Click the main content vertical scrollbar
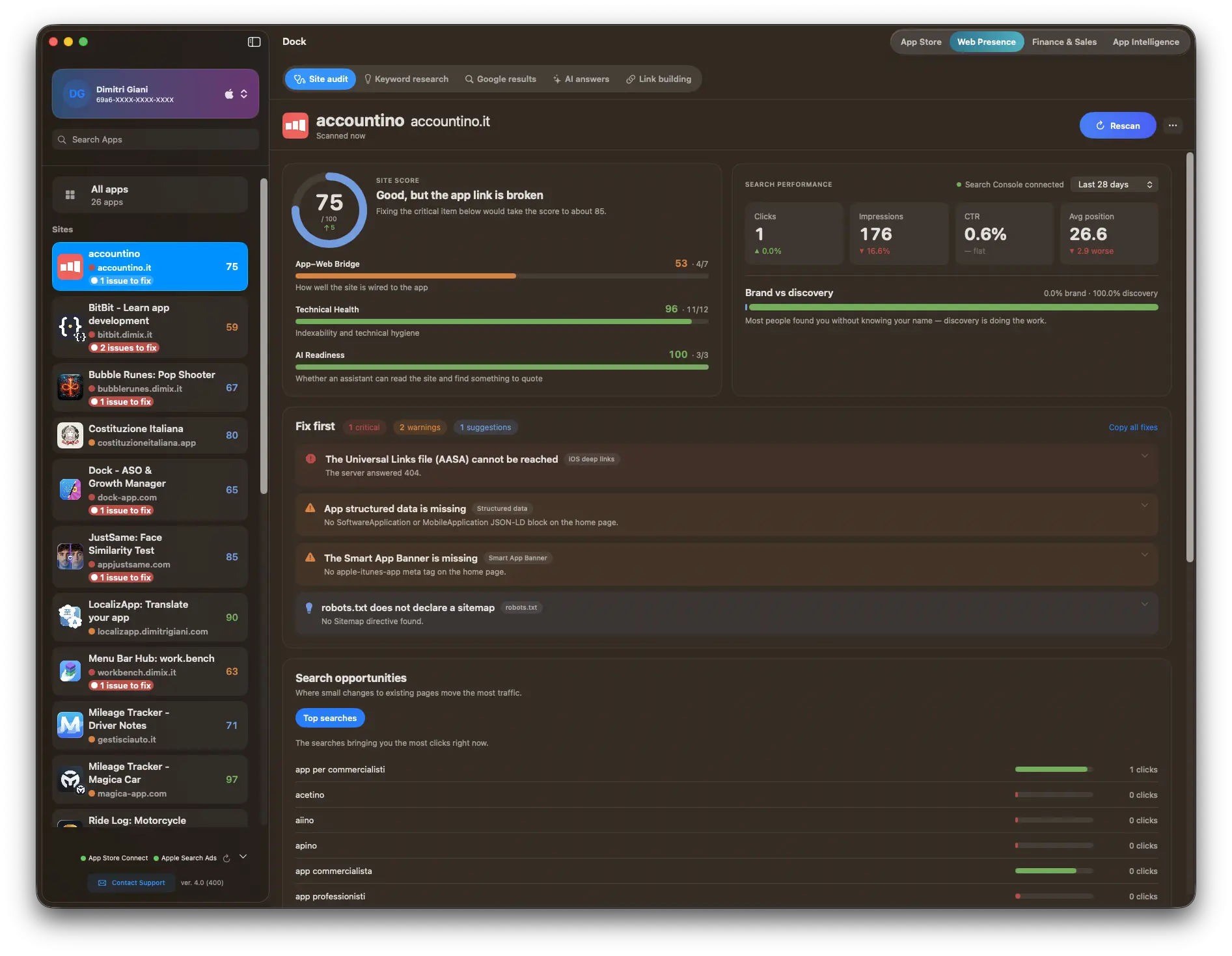 pos(1190,357)
